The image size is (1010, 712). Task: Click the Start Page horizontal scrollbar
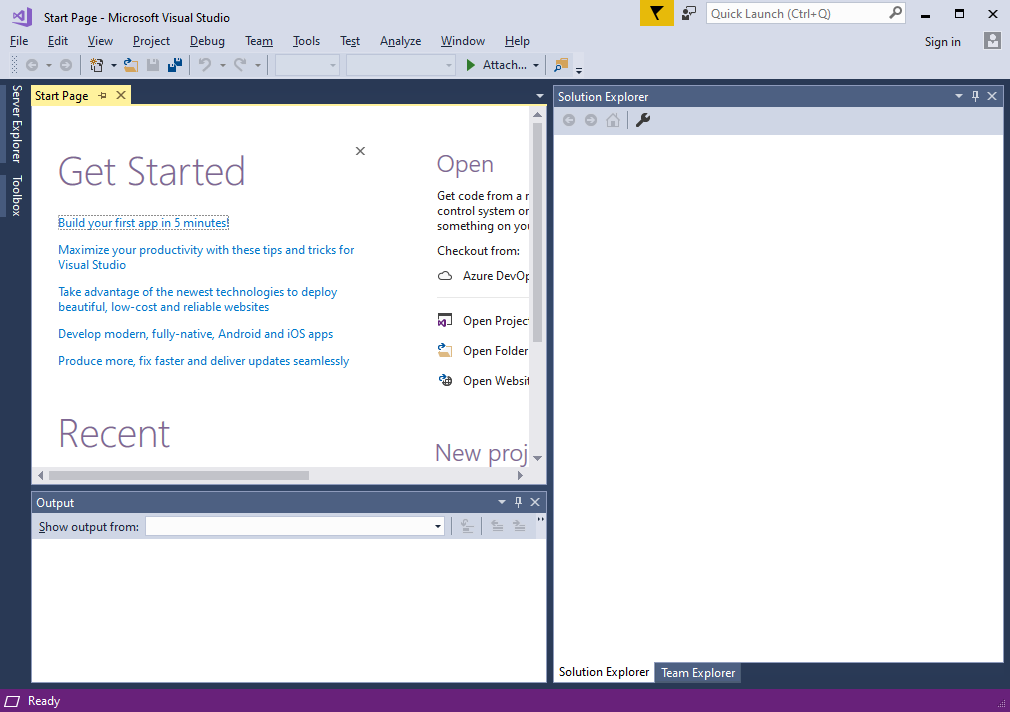[x=180, y=475]
